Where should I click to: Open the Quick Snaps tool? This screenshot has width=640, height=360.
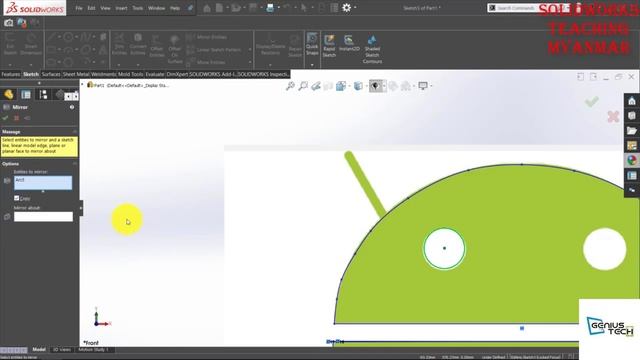click(x=312, y=44)
